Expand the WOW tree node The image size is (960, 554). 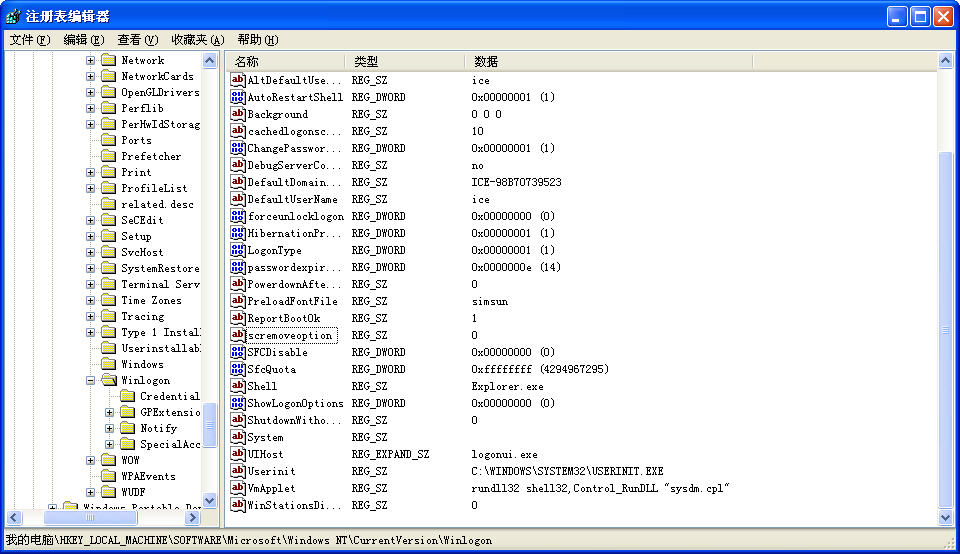click(x=91, y=460)
